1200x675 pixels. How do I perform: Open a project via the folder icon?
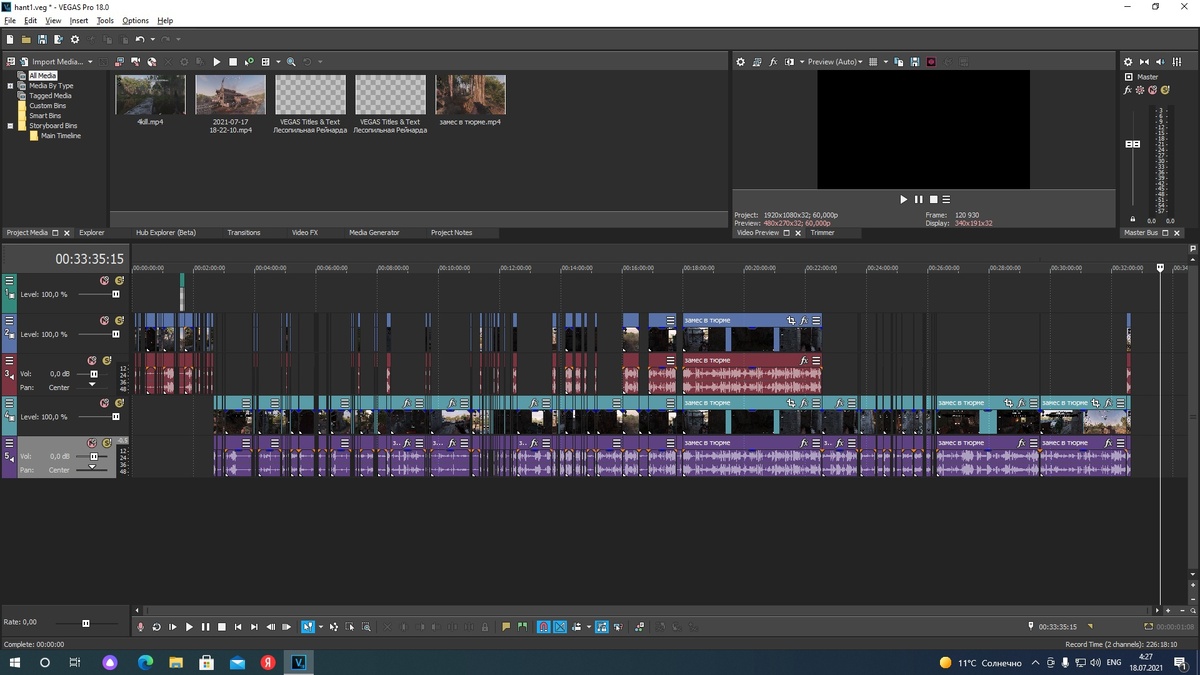point(26,39)
